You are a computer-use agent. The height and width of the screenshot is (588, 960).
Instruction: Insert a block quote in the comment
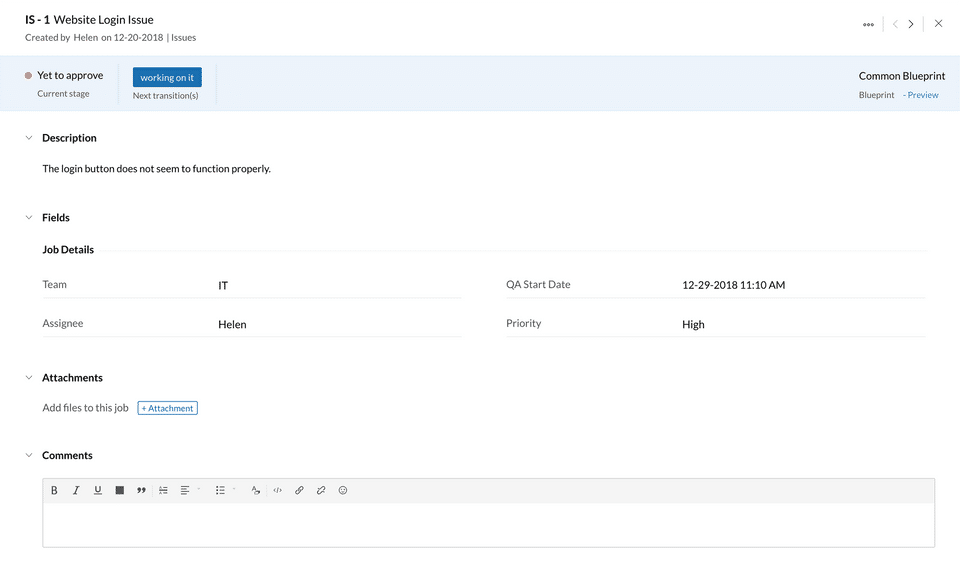[141, 490]
